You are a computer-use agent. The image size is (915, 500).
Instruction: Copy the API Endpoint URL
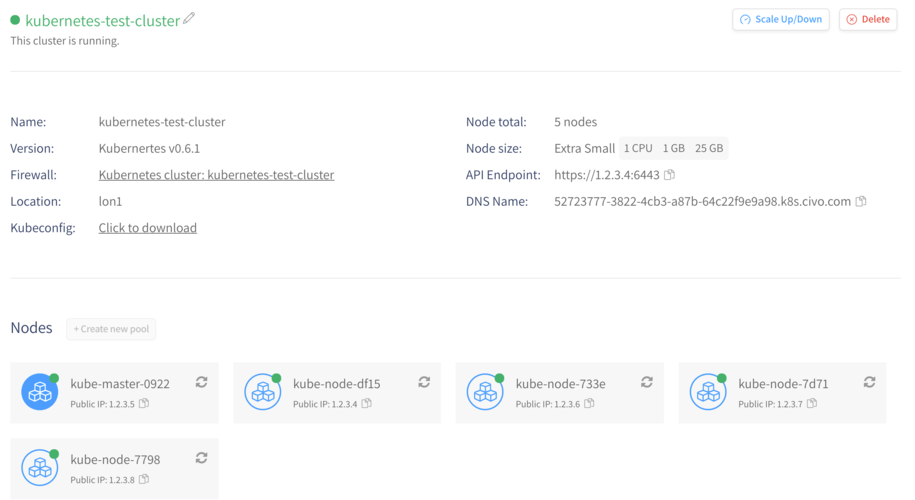pos(670,174)
